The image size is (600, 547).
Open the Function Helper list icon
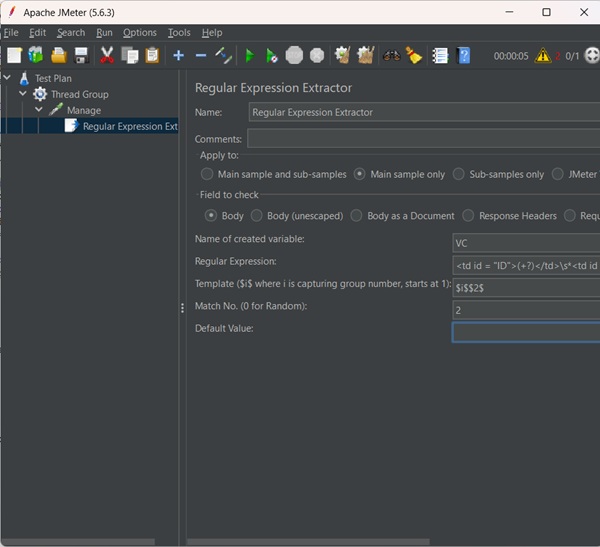440,56
